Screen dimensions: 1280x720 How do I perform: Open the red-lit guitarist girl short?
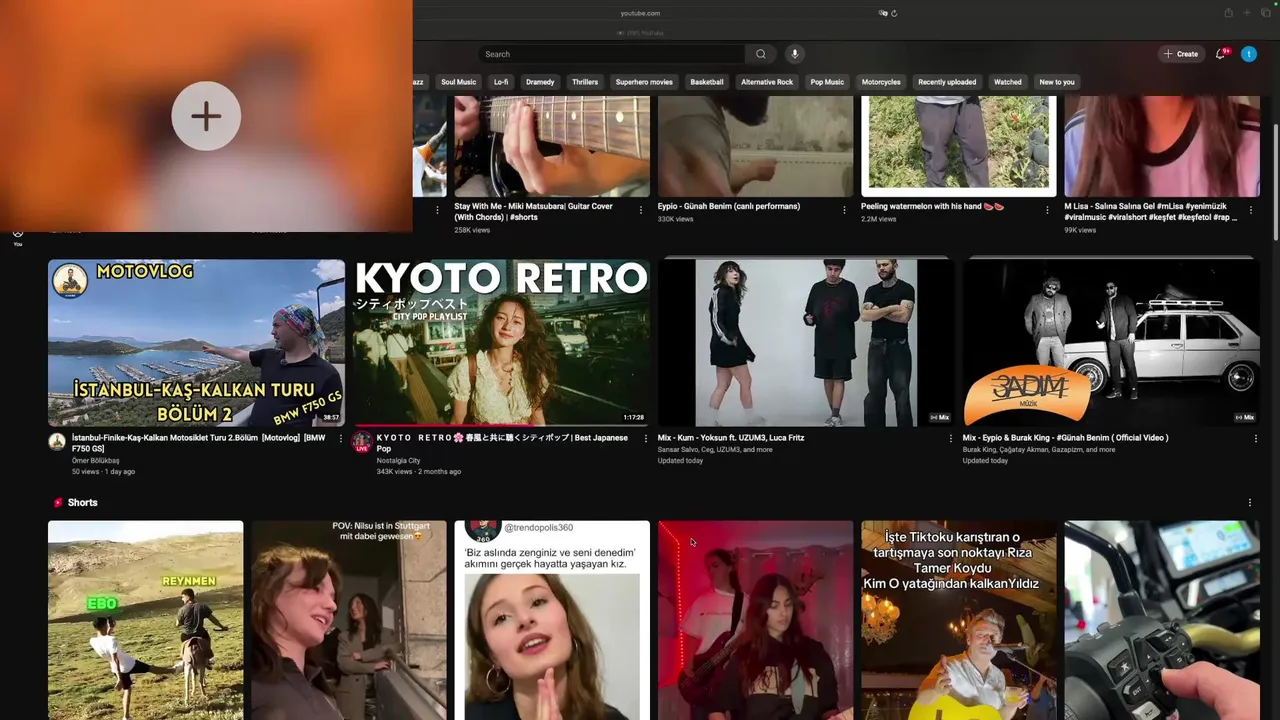[755, 620]
